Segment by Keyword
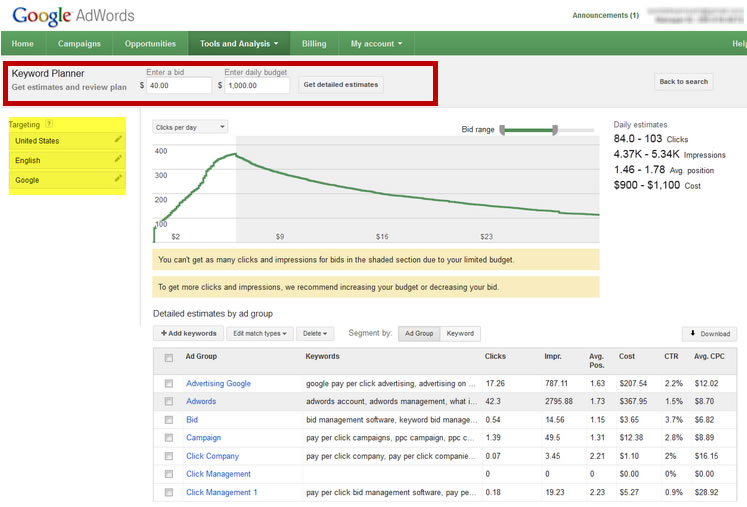Viewport: 747px width, 507px height. 460,334
